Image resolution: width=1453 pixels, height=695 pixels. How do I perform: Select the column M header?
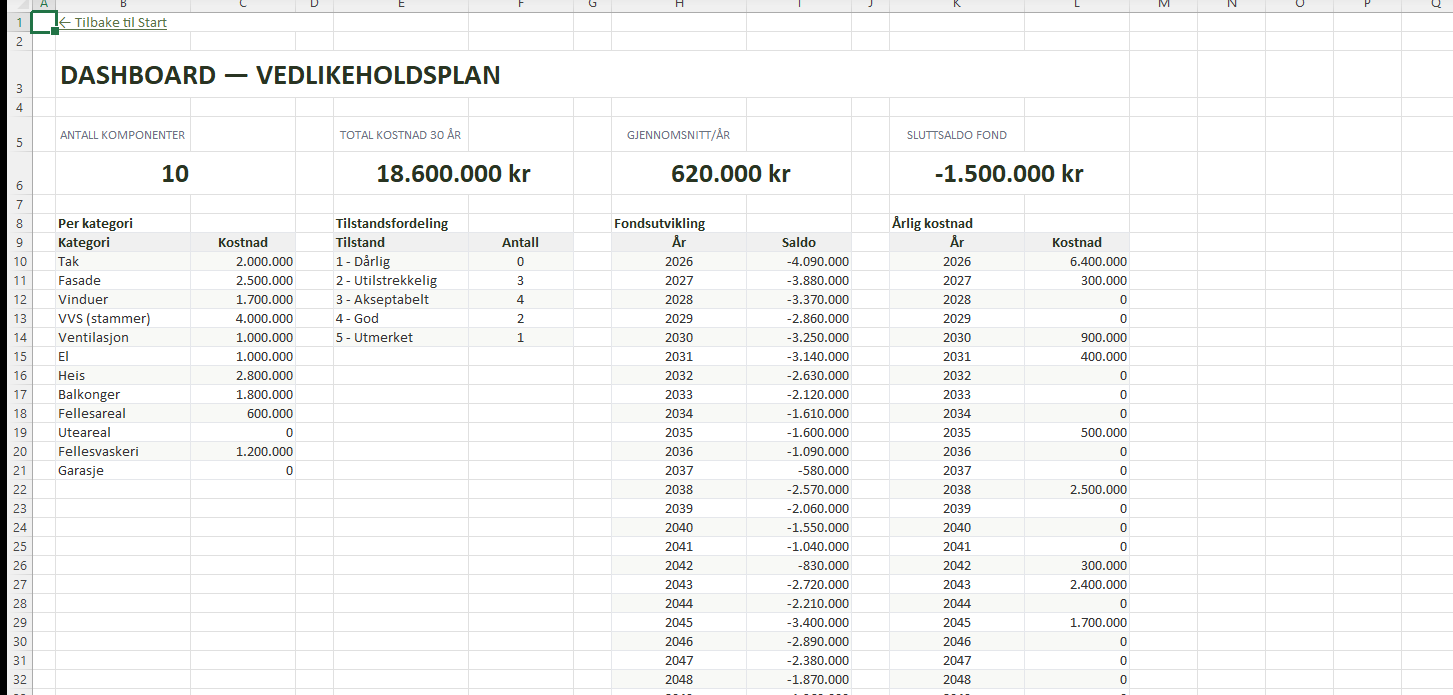tap(1163, 5)
